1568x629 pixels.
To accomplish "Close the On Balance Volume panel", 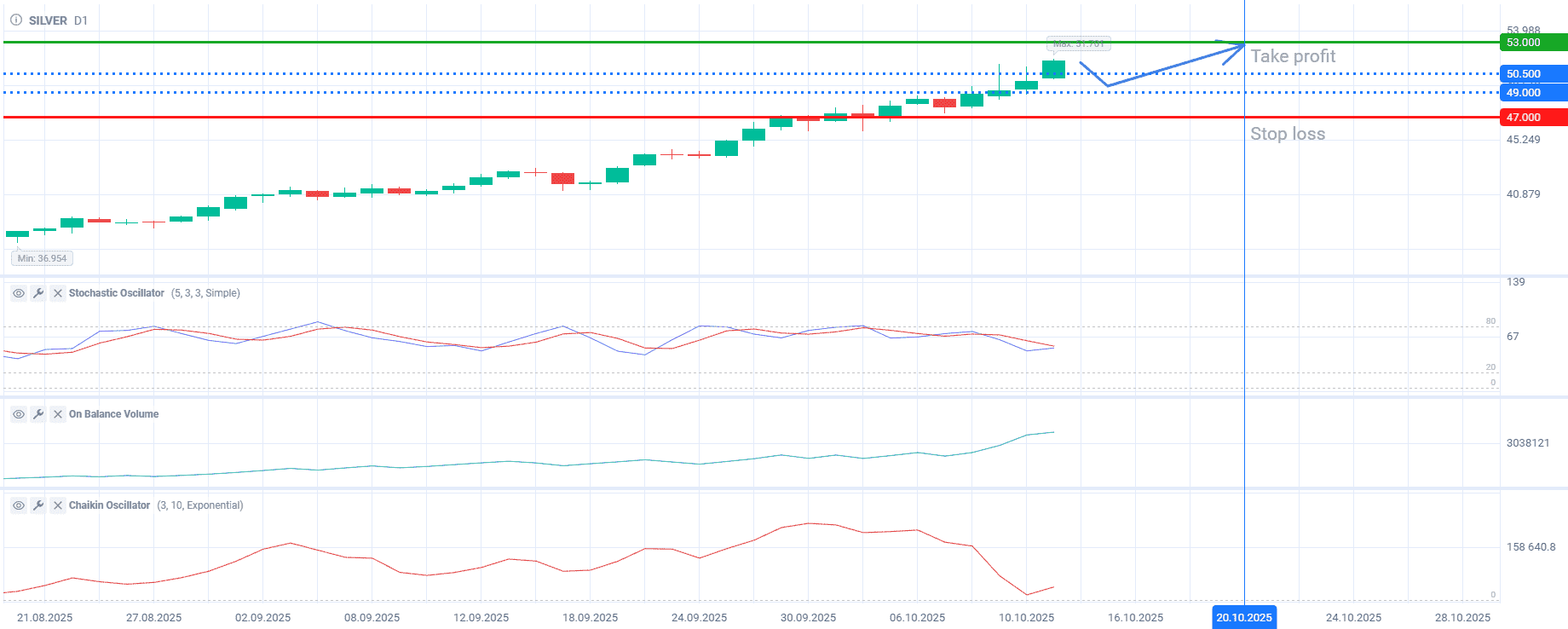I will pos(58,414).
